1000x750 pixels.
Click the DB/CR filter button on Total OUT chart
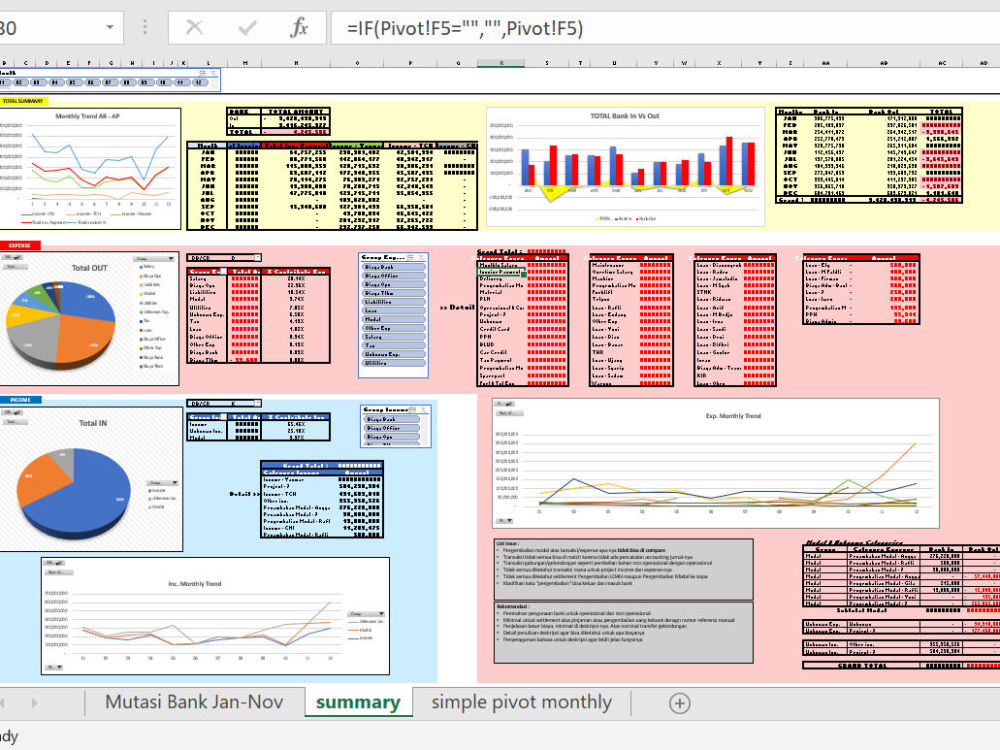click(x=12, y=257)
